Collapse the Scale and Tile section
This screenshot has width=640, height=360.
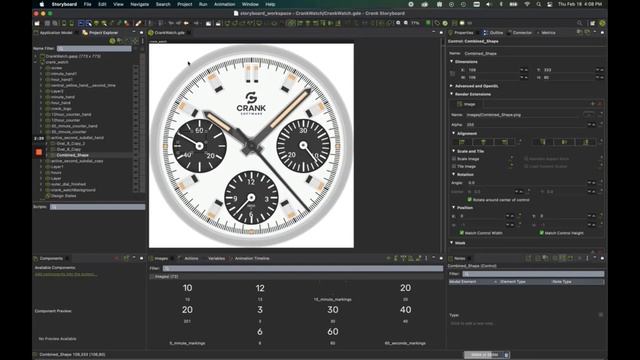(x=453, y=151)
